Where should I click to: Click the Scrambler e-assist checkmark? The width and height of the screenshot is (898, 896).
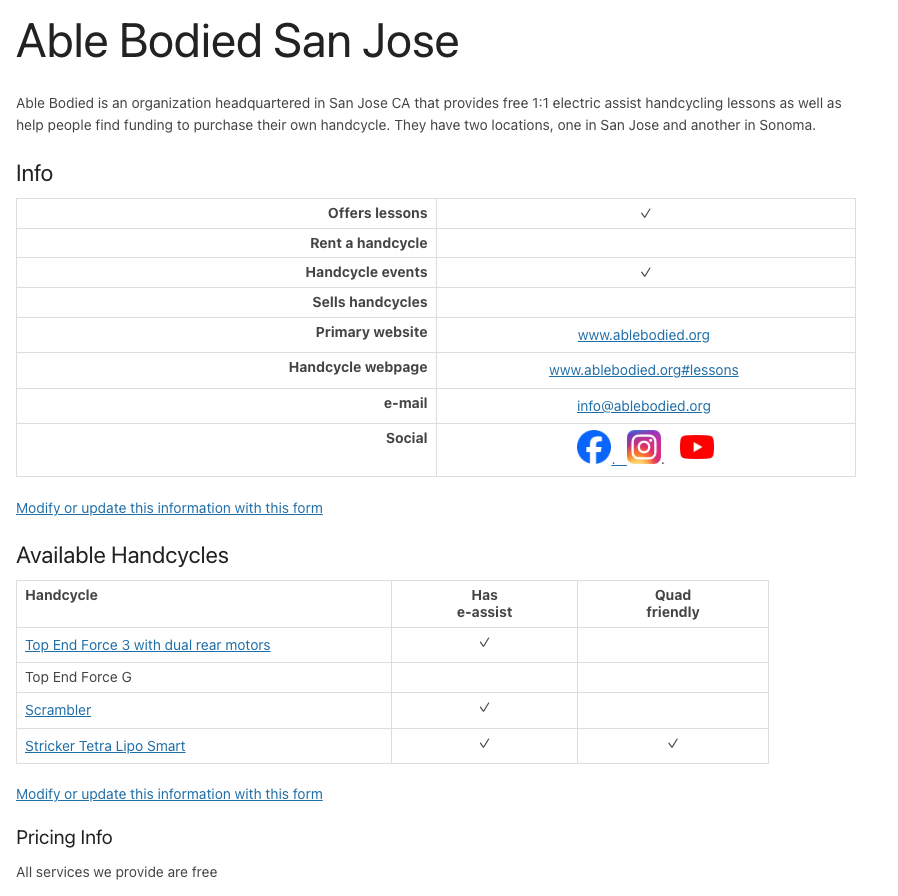(484, 707)
